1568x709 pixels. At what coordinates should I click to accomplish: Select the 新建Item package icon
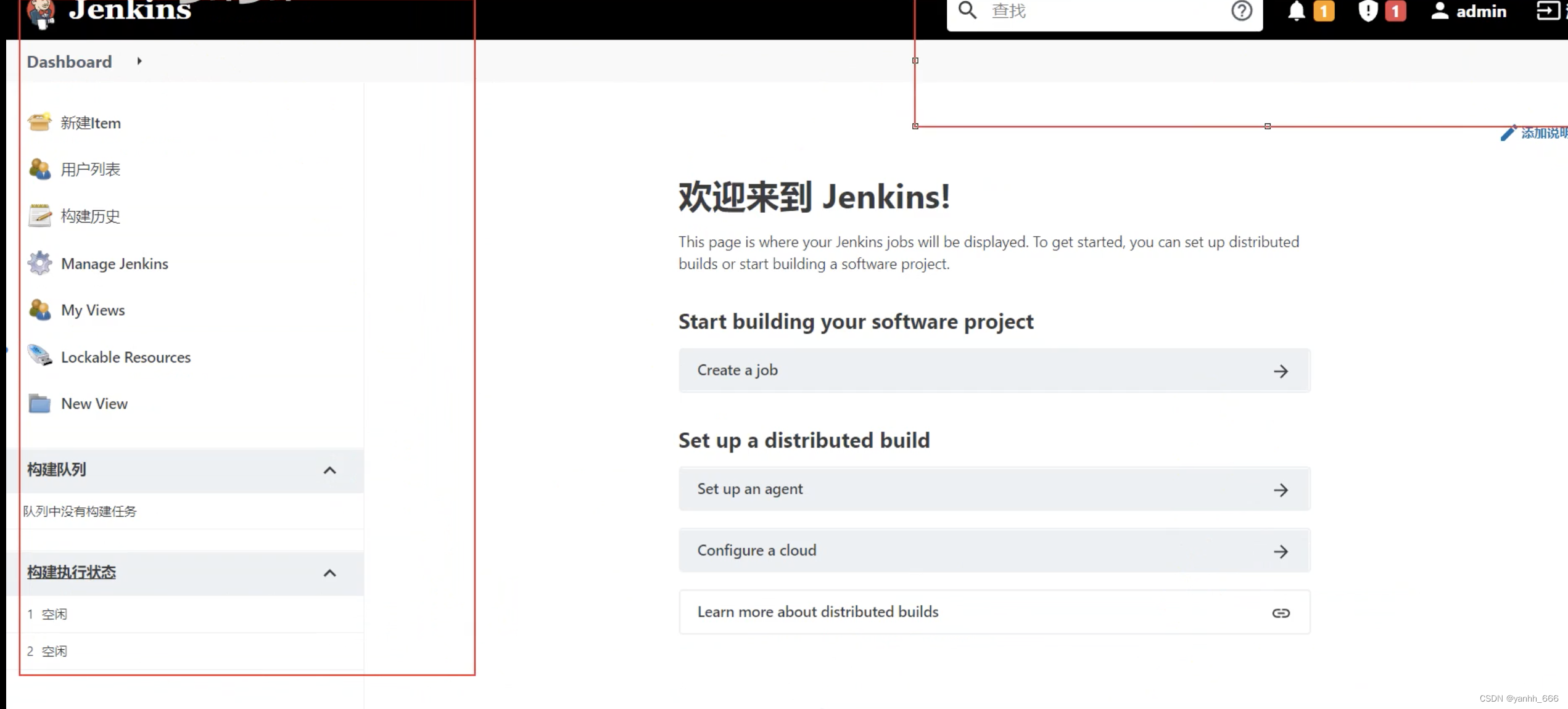tap(39, 121)
